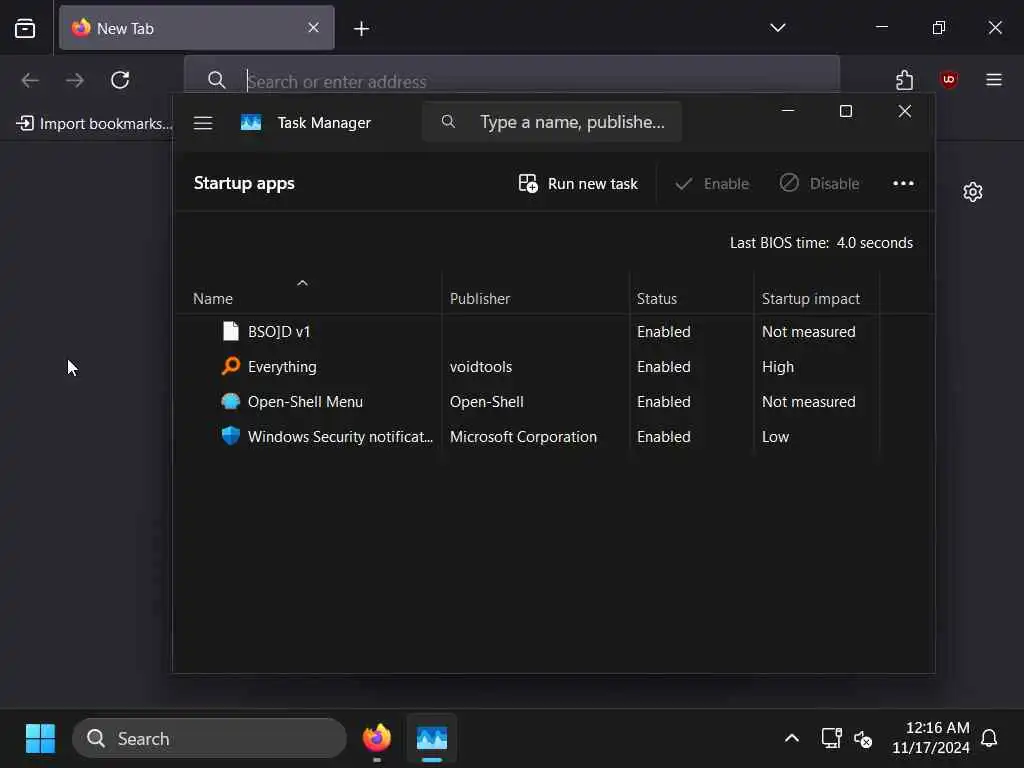
Task: Click the search magnifier in Task Manager
Action: (448, 121)
